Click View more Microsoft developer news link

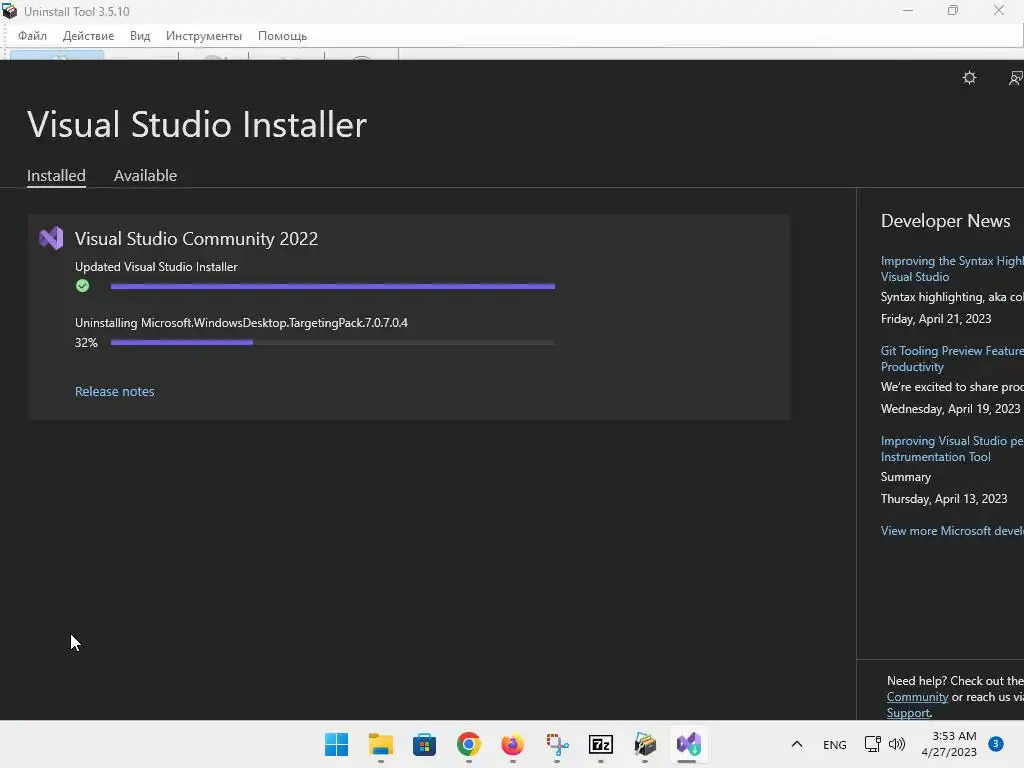(x=952, y=531)
